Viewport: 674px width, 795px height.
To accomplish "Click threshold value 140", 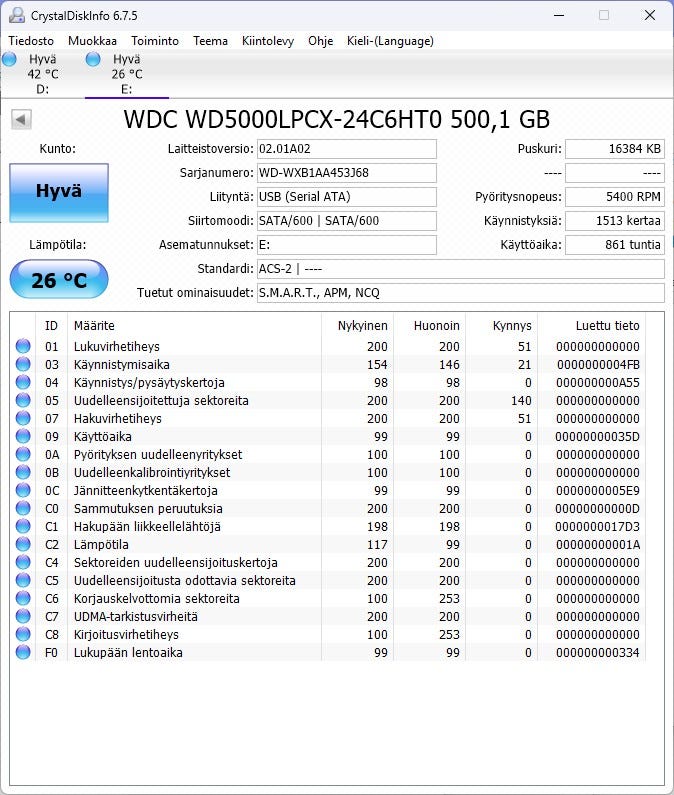I will (521, 401).
